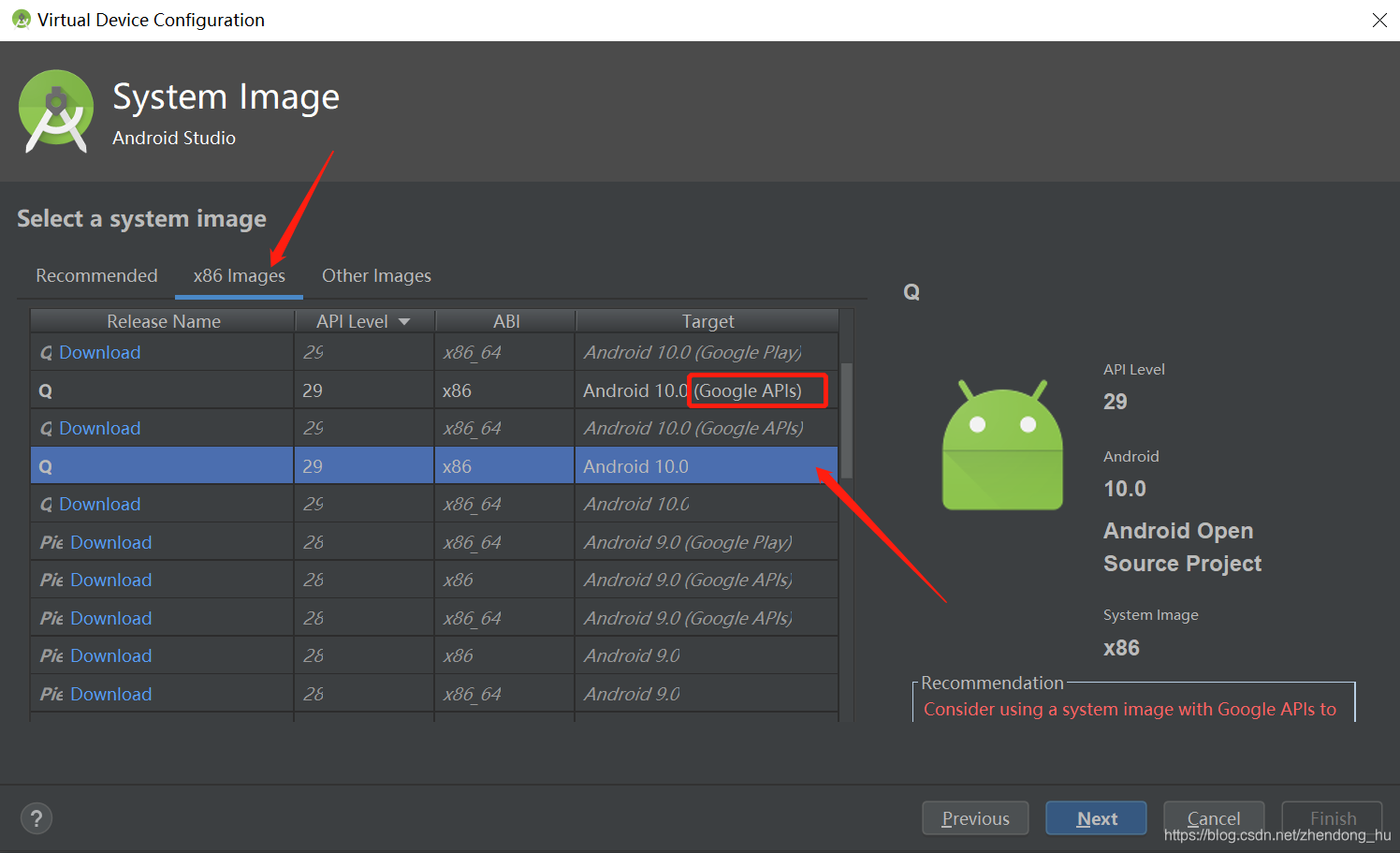Open the help question mark button
This screenshot has height=853, width=1400.
(36, 818)
